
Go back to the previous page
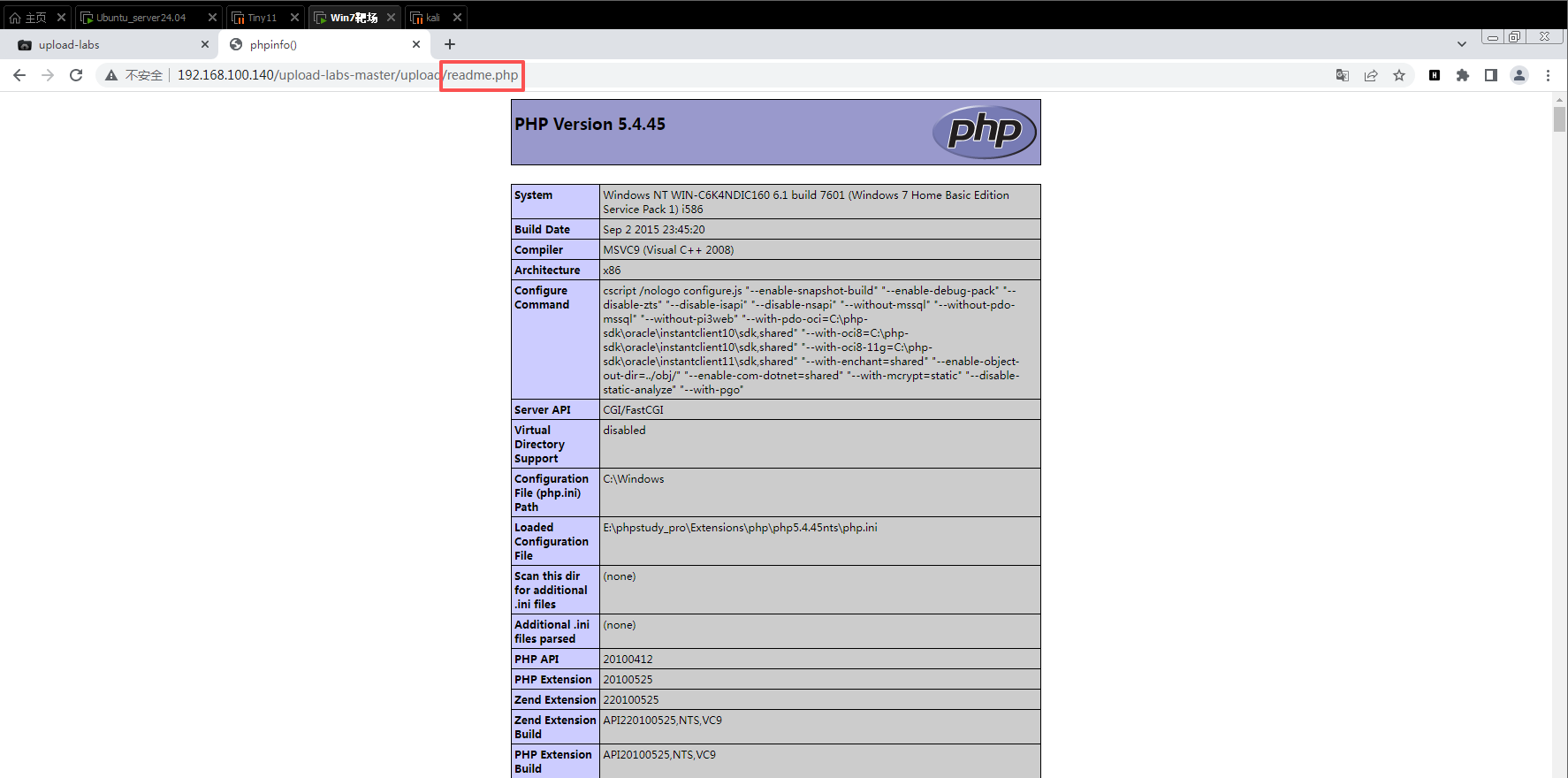pyautogui.click(x=19, y=75)
